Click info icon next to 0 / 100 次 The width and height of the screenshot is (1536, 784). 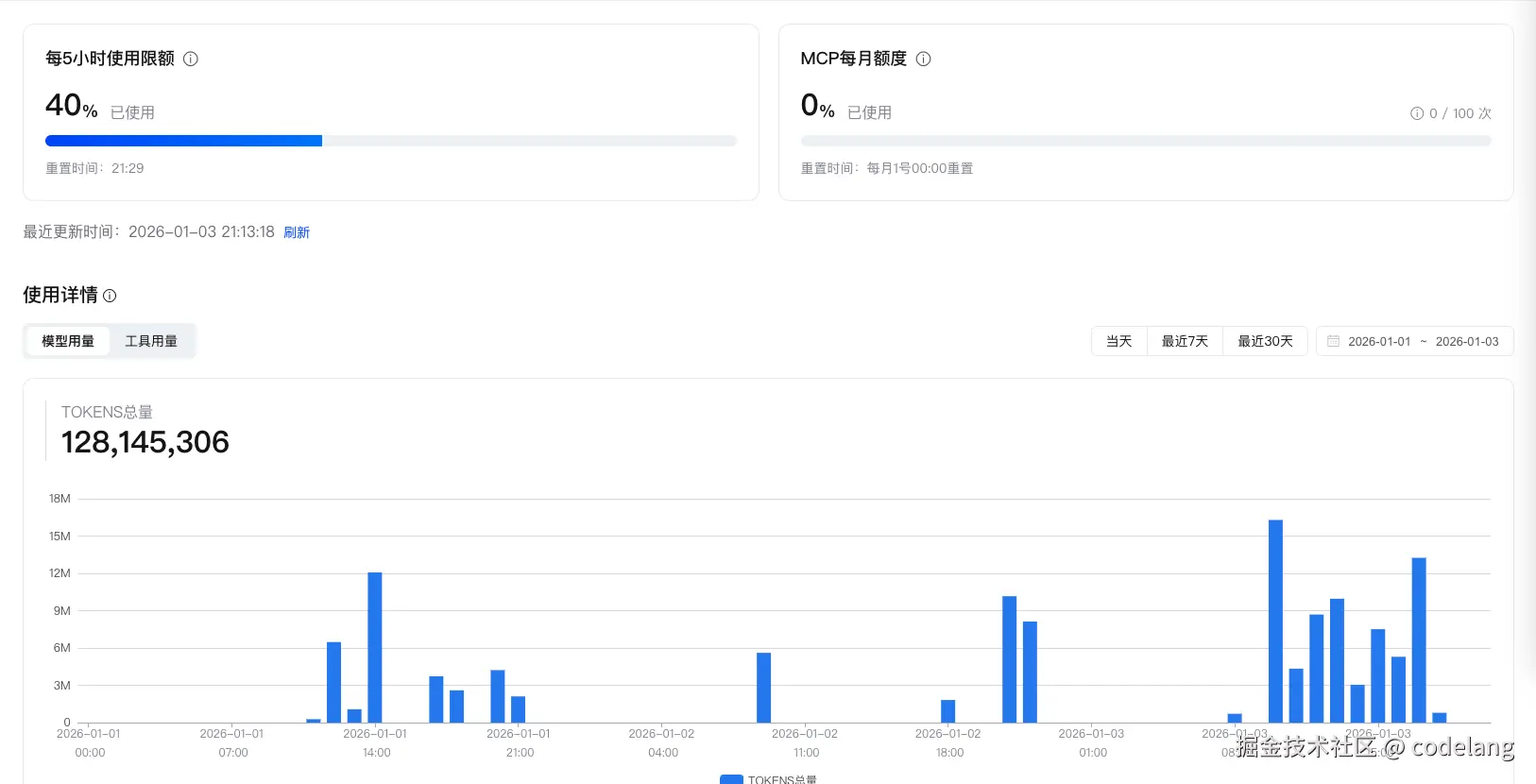(x=1417, y=113)
